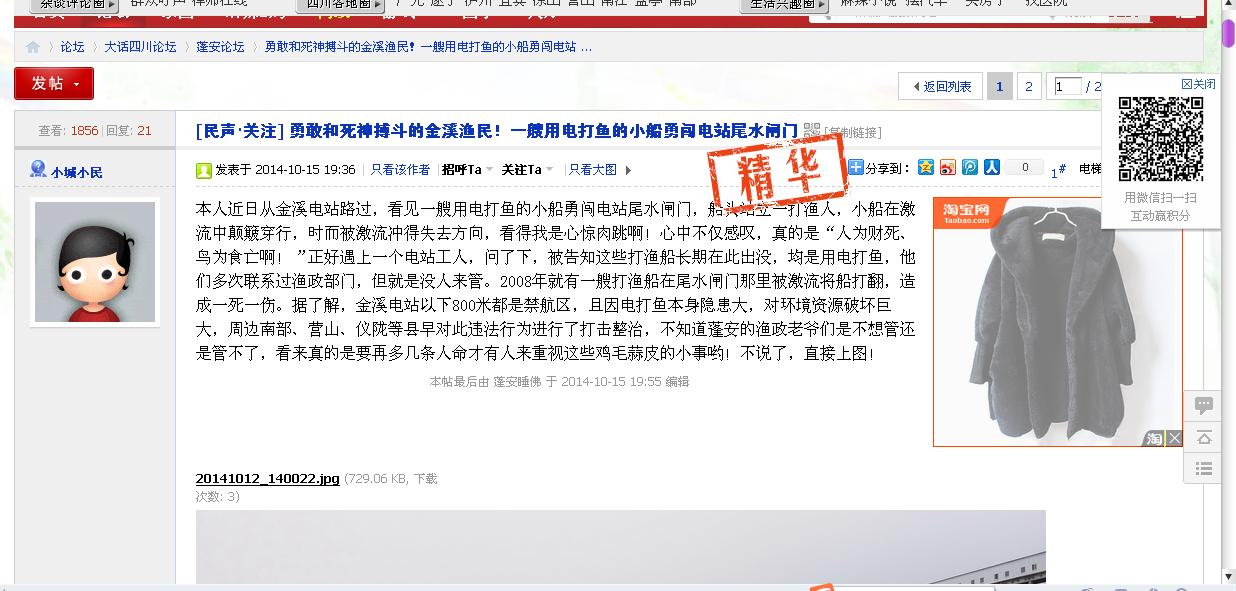
Task: Open author profile 小城小民
Action: [x=77, y=172]
